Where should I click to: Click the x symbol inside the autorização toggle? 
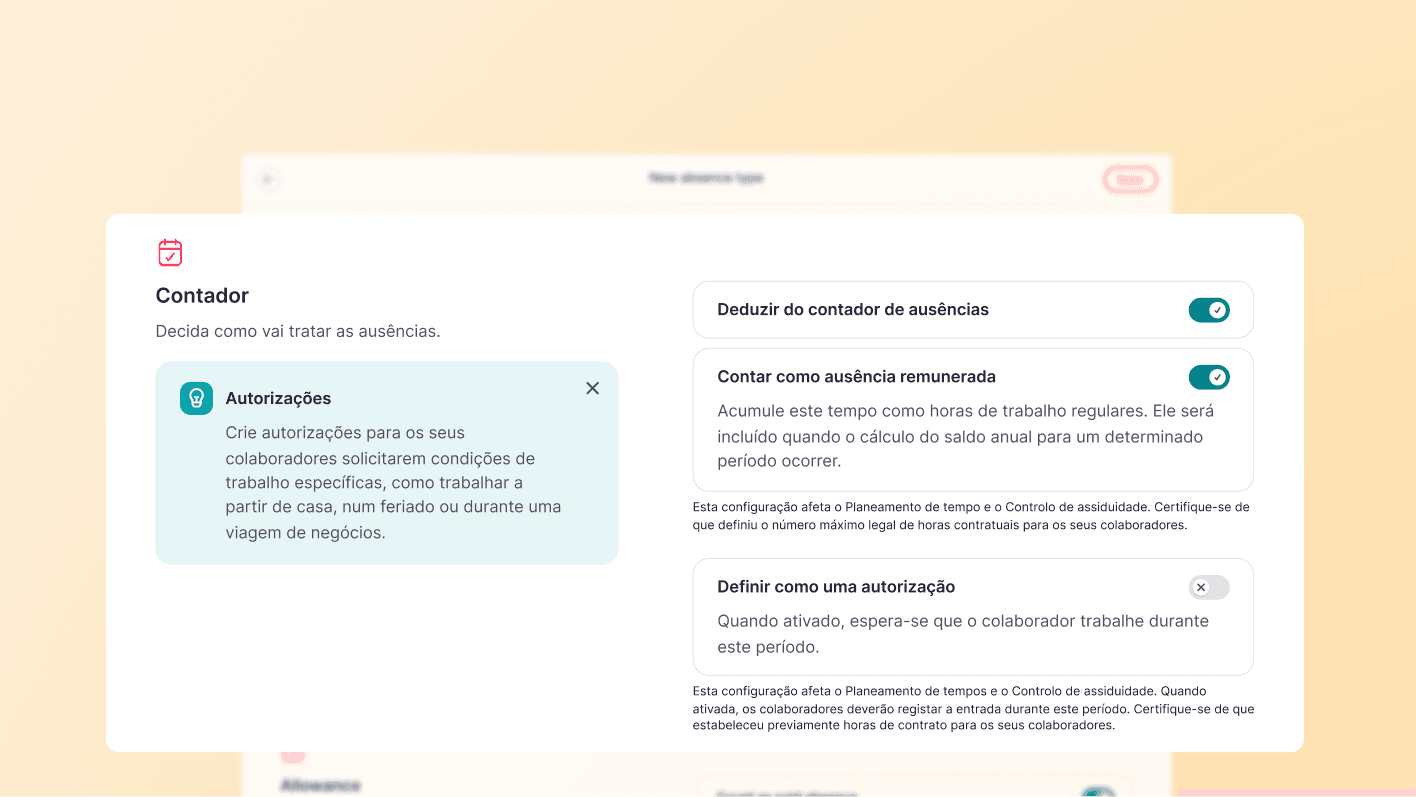[1202, 587]
